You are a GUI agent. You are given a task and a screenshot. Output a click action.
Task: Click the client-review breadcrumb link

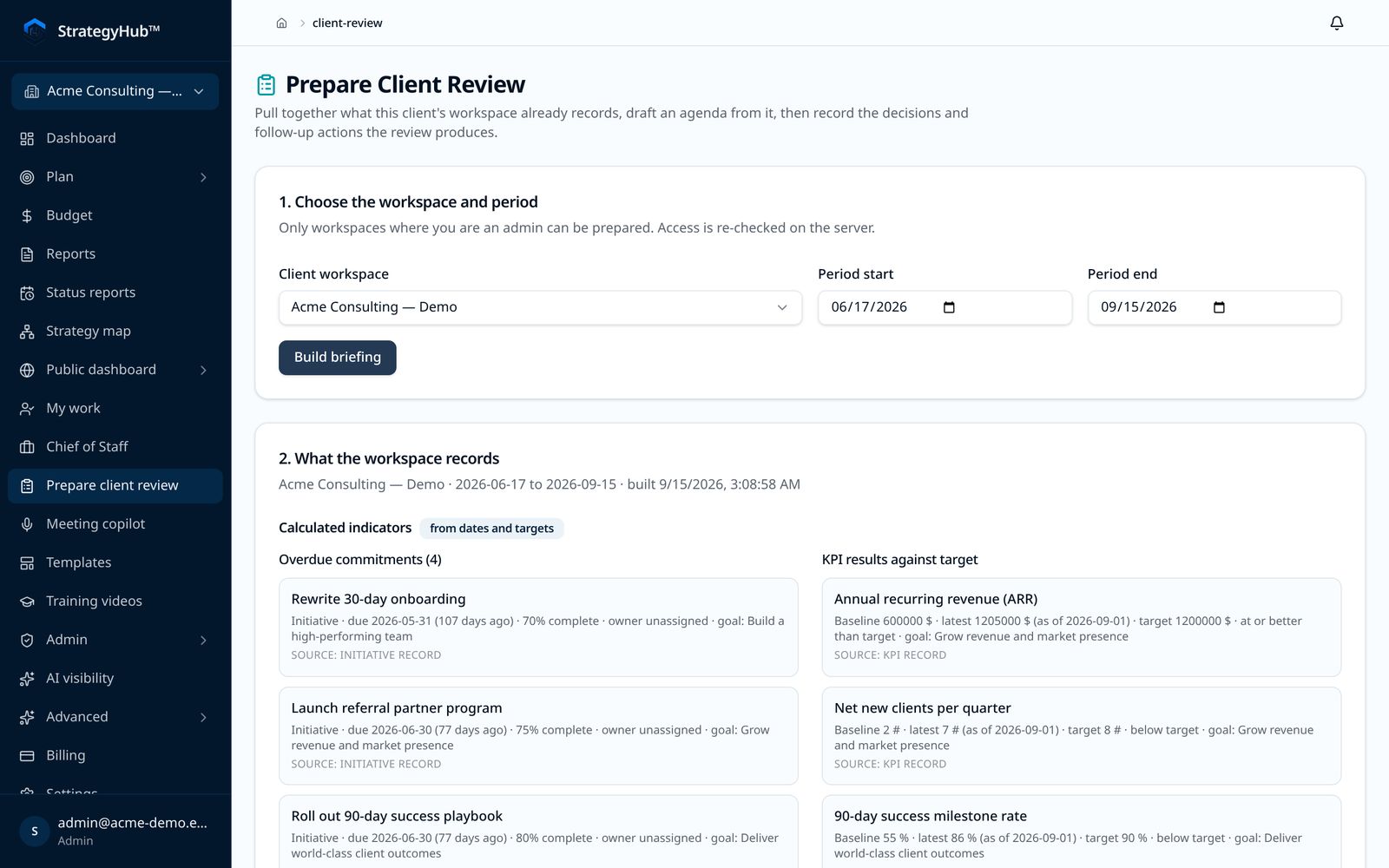tap(347, 23)
